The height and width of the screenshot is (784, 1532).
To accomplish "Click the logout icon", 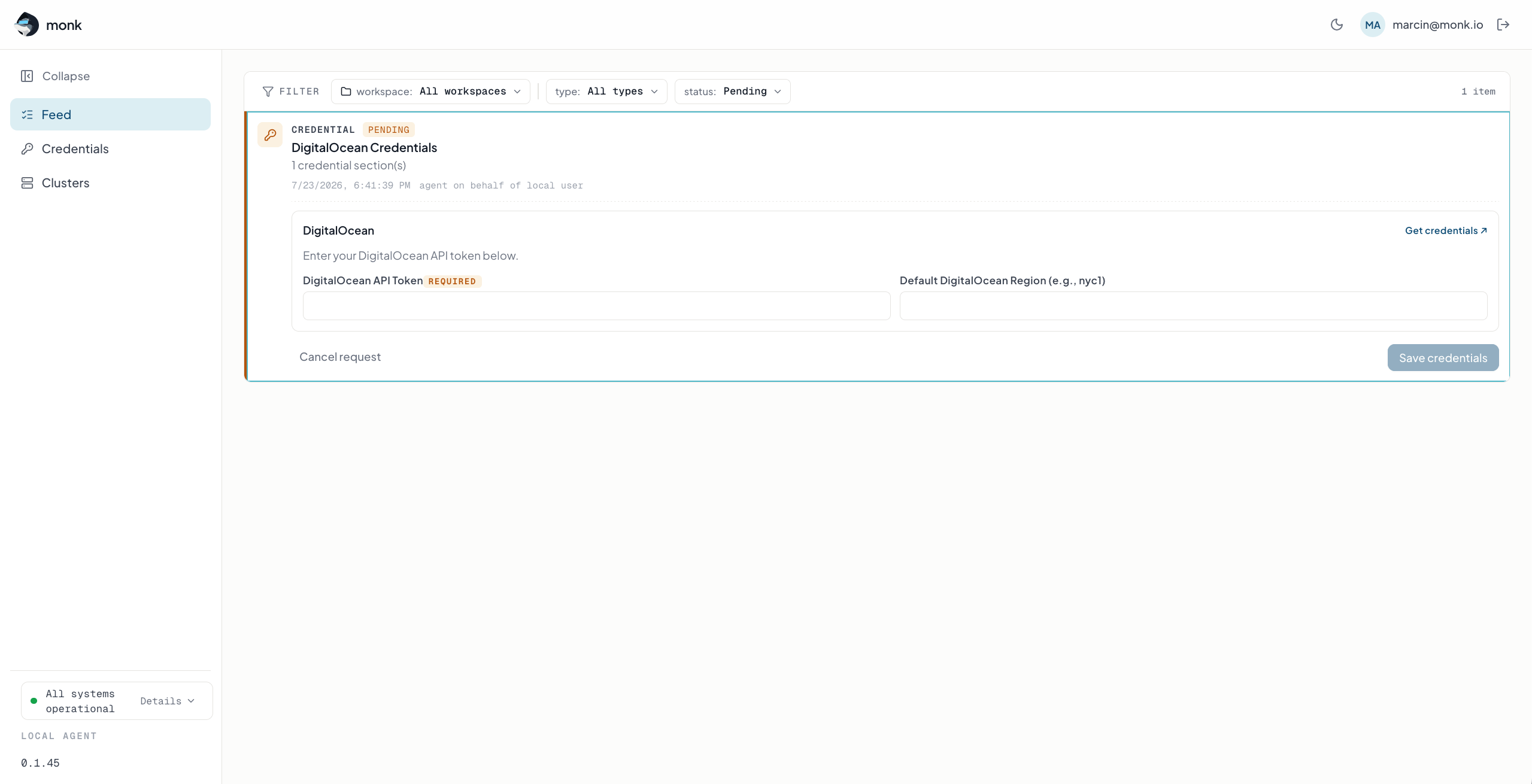I will coord(1503,25).
